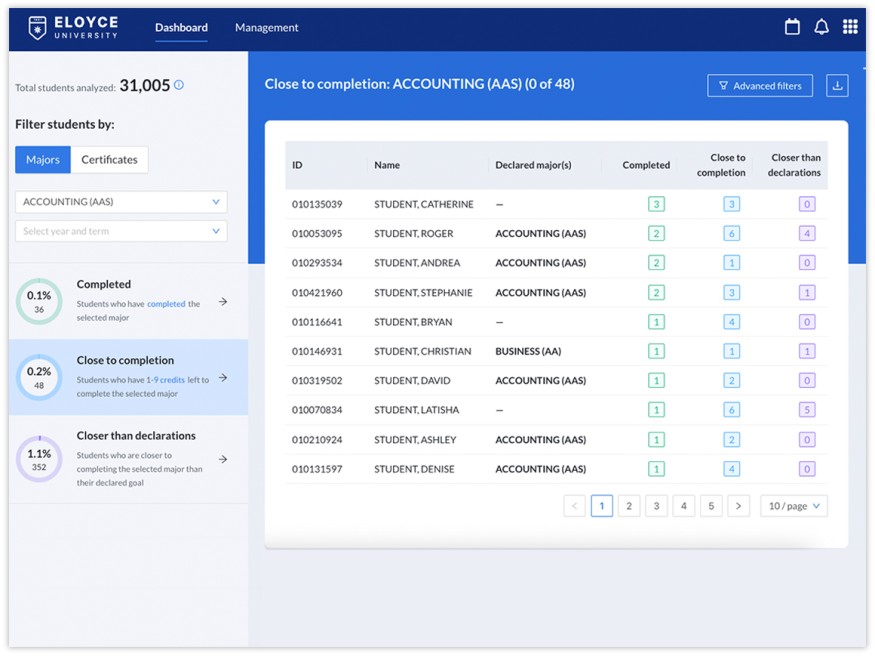875x656 pixels.
Task: Switch to Certificates filter toggle
Action: click(x=110, y=160)
